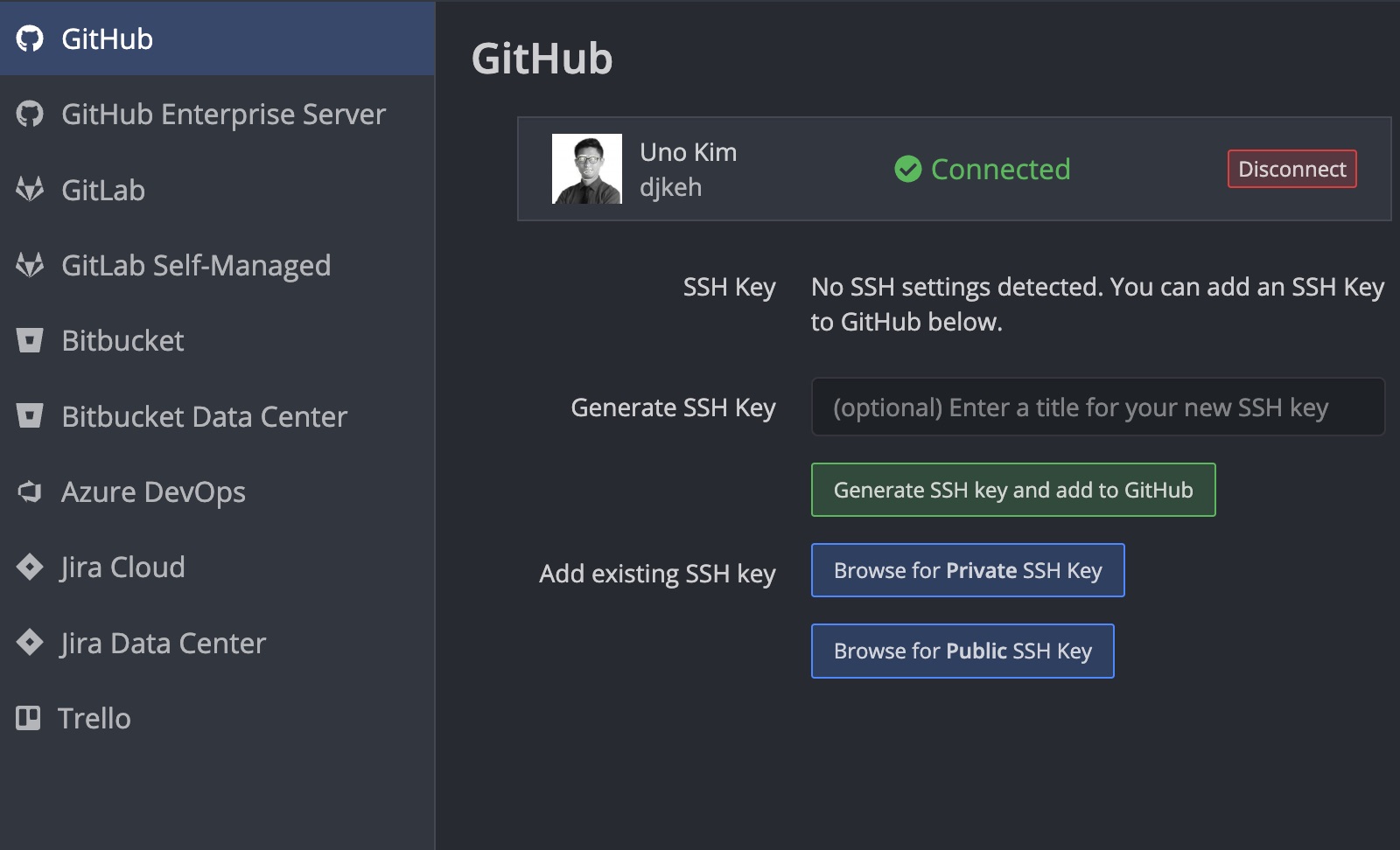Browse for Public SSH Key
This screenshot has width=1400, height=850.
(x=962, y=651)
